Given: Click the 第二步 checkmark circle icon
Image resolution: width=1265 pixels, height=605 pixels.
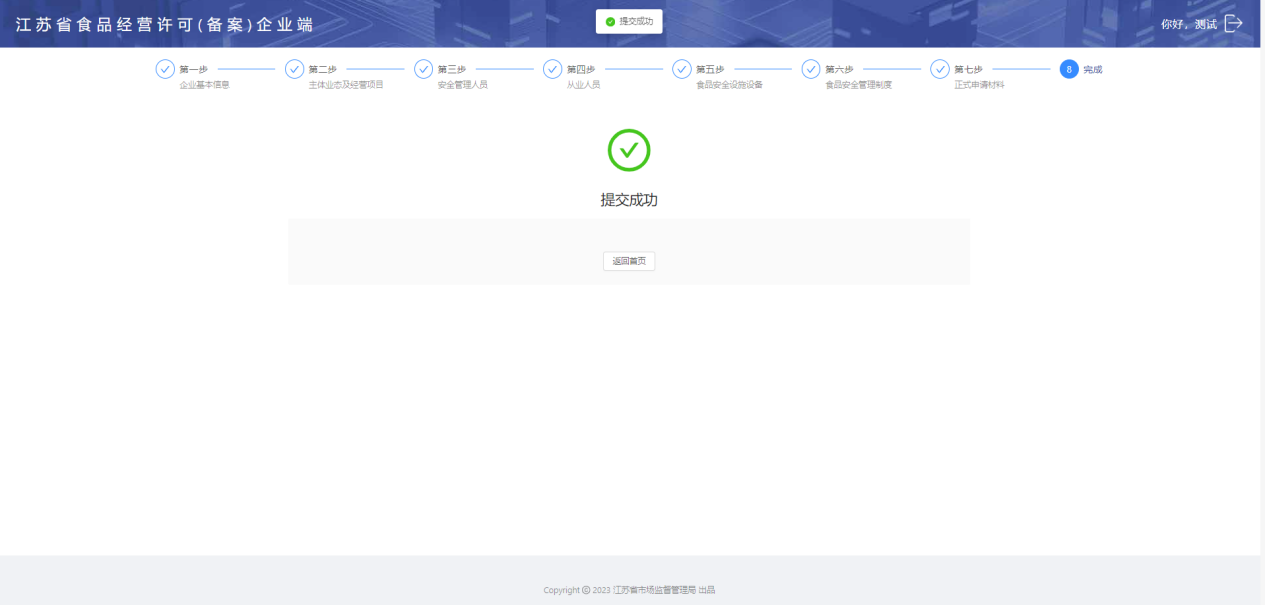Looking at the screenshot, I should coord(294,69).
